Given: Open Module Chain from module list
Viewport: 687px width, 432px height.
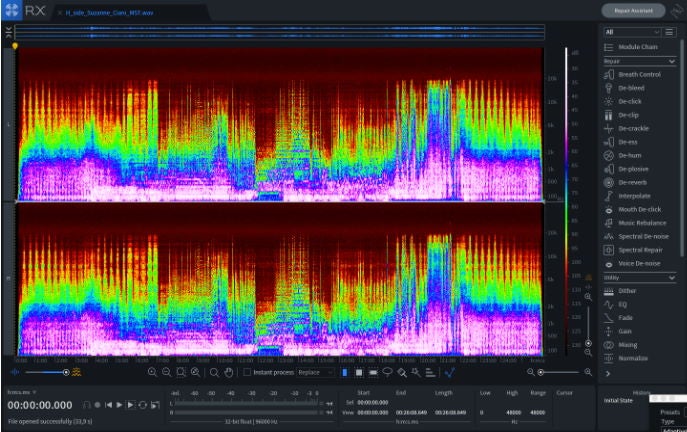Looking at the screenshot, I should pyautogui.click(x=637, y=47).
